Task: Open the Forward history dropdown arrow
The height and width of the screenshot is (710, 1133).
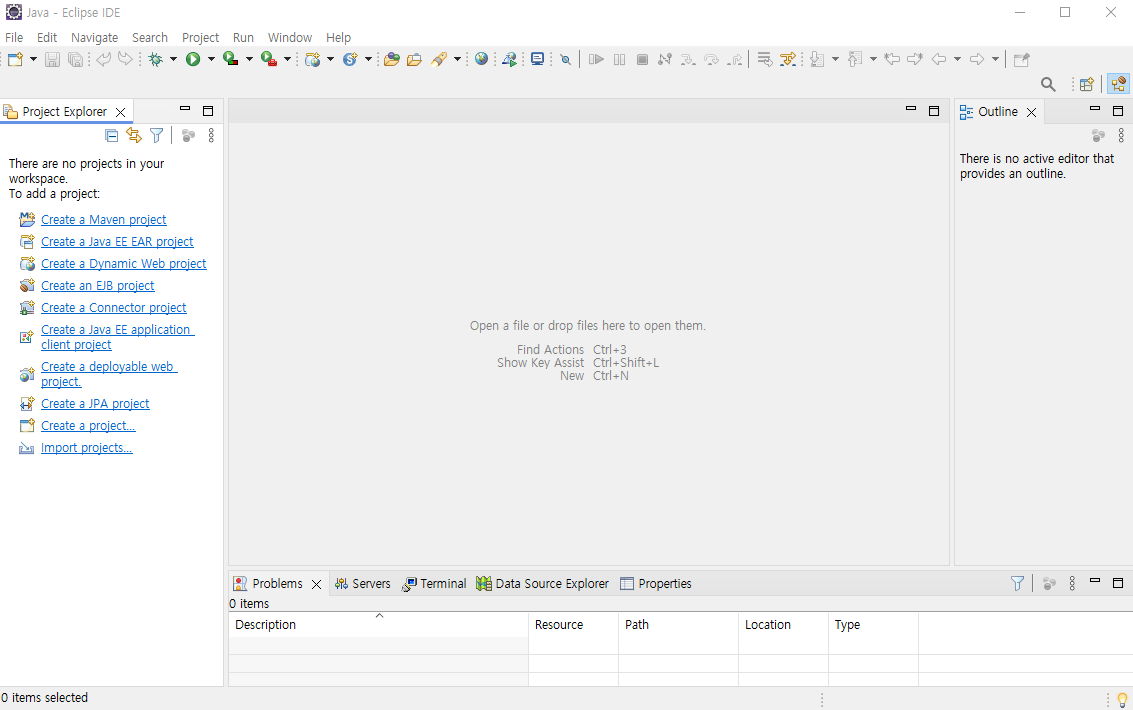Action: tap(995, 59)
